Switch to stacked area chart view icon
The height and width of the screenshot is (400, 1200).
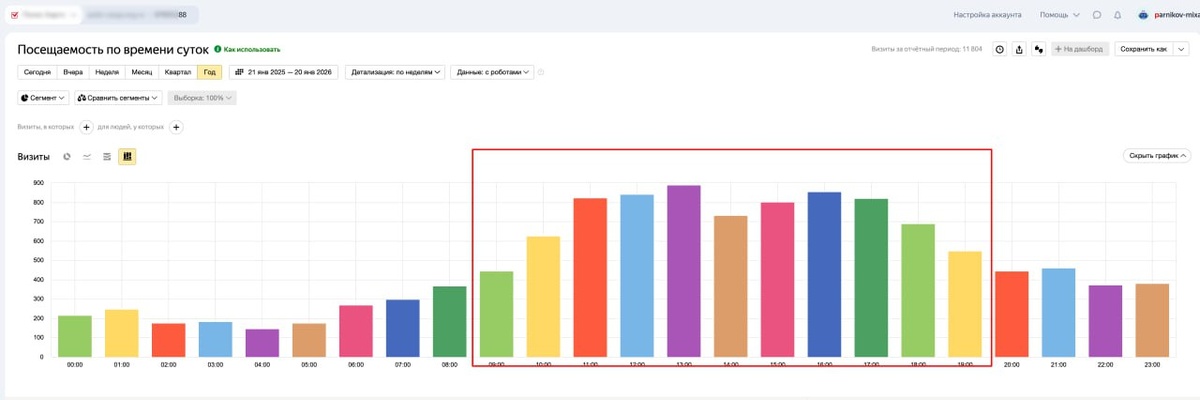coord(107,157)
